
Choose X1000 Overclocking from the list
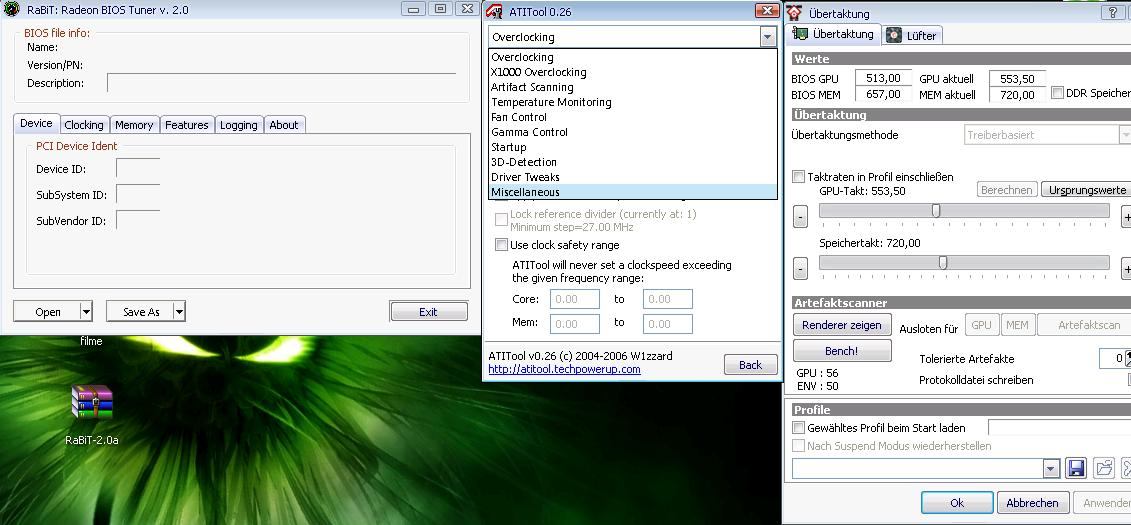point(633,72)
